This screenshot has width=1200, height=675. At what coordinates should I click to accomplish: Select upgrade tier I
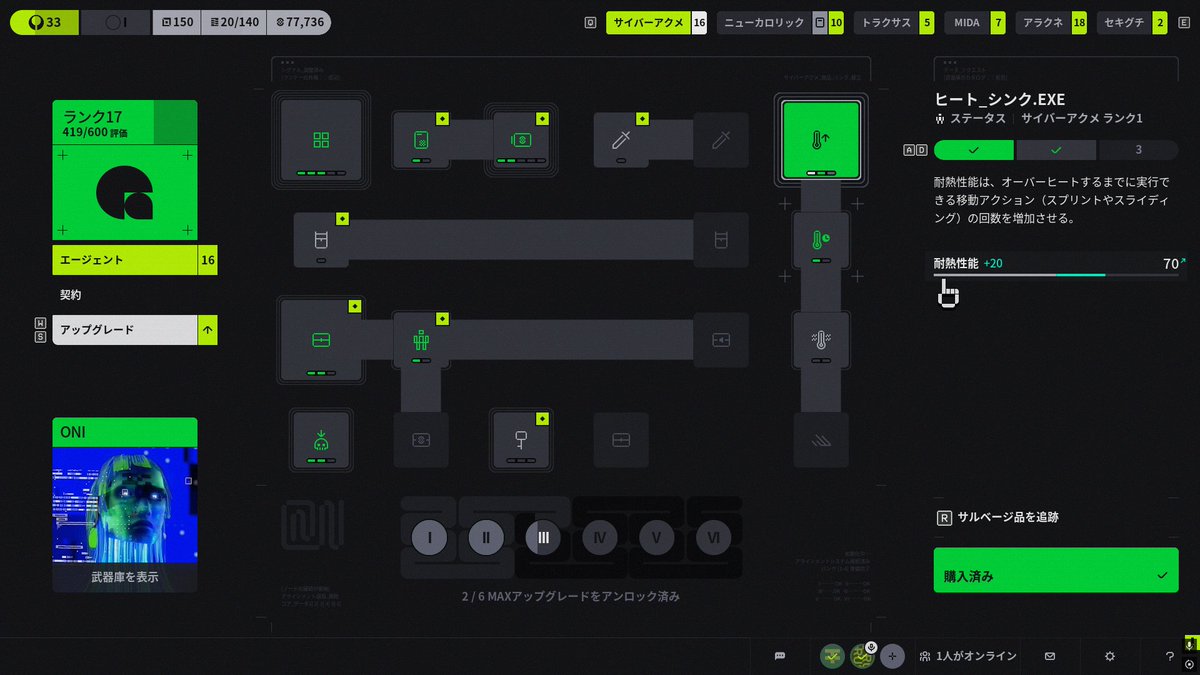tap(429, 537)
